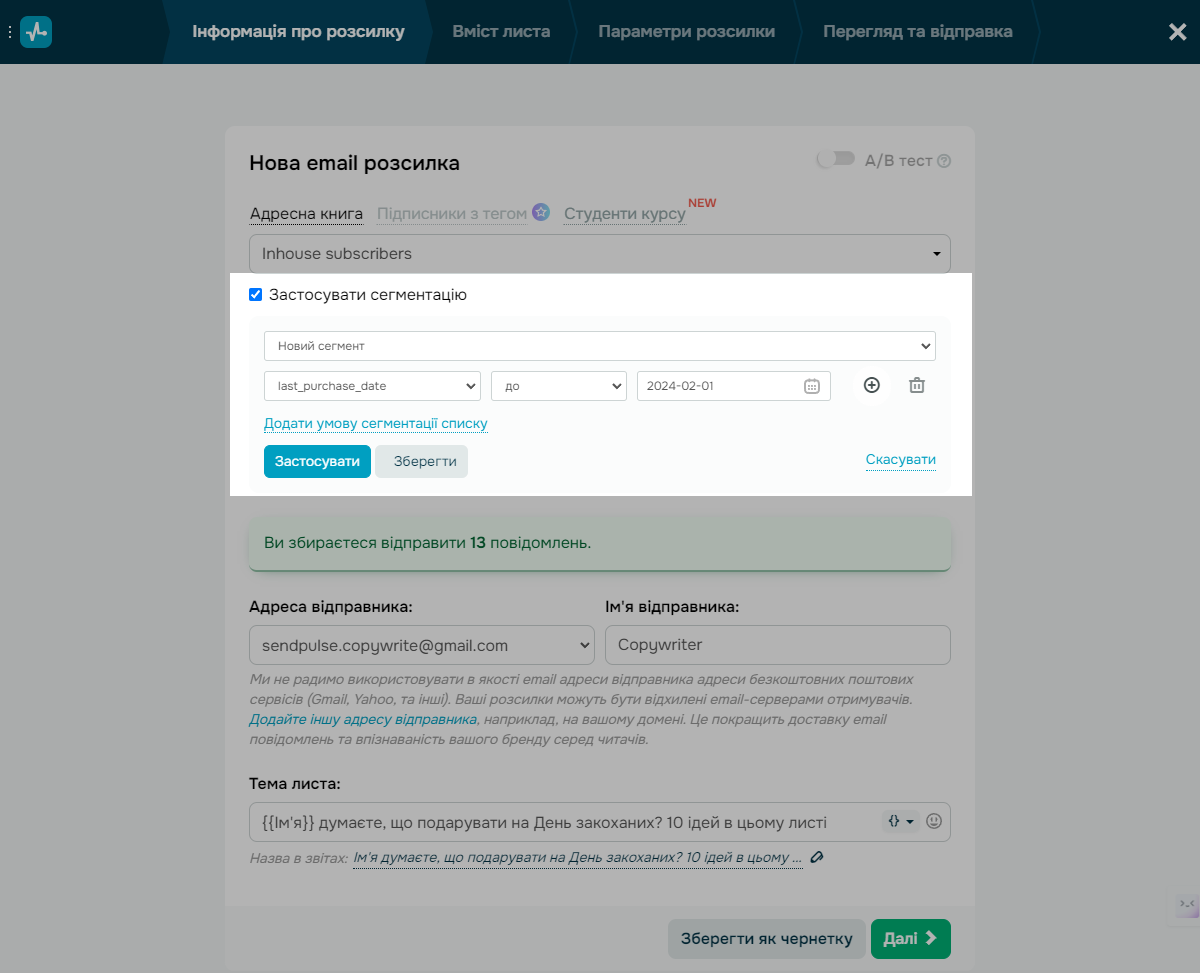
Task: Insert a variable via the curly braces icon
Action: [x=901, y=821]
